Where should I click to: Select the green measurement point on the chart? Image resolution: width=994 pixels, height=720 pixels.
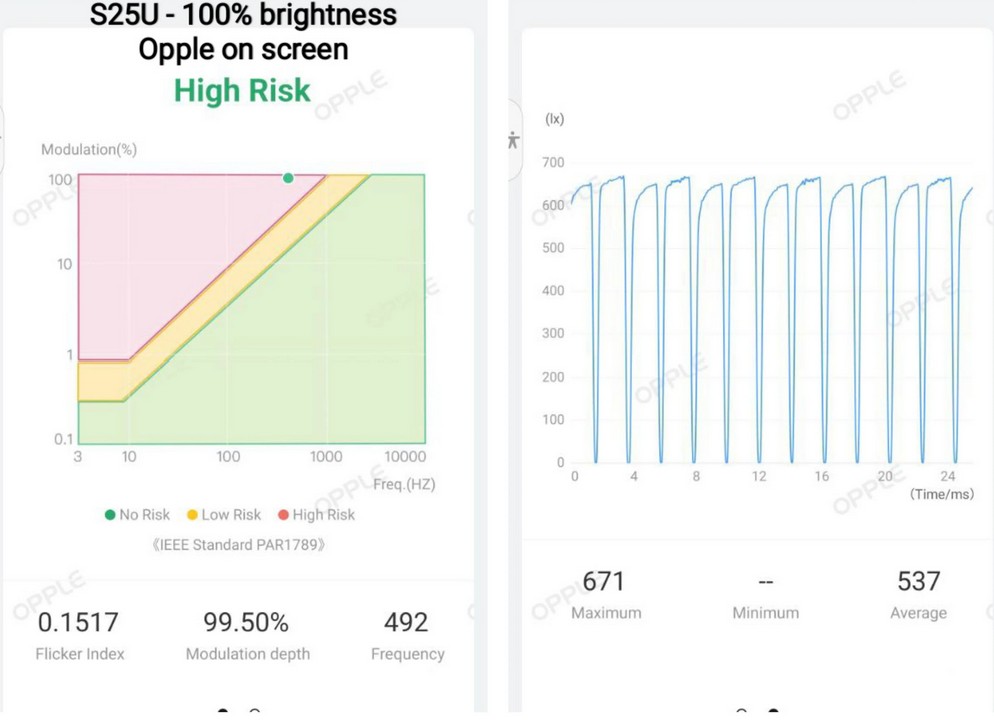(x=288, y=178)
